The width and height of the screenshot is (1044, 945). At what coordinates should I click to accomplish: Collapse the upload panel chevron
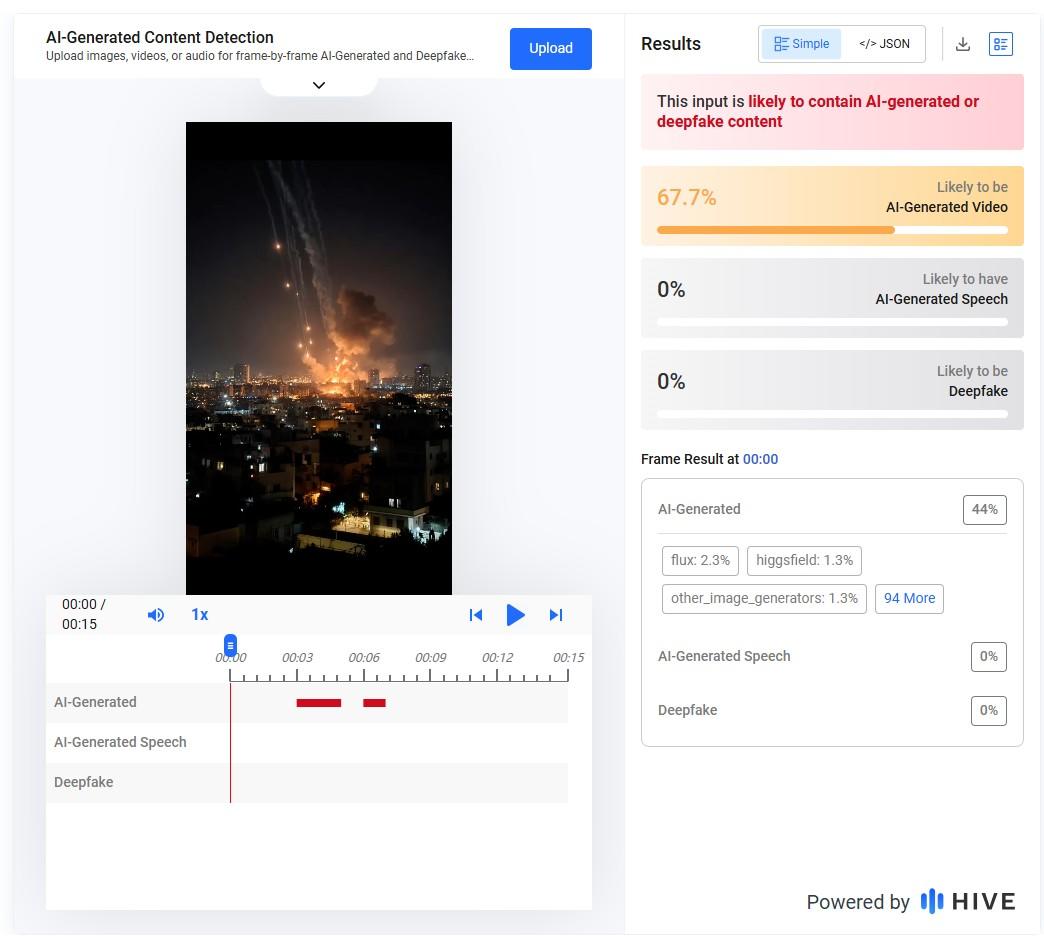pos(319,85)
